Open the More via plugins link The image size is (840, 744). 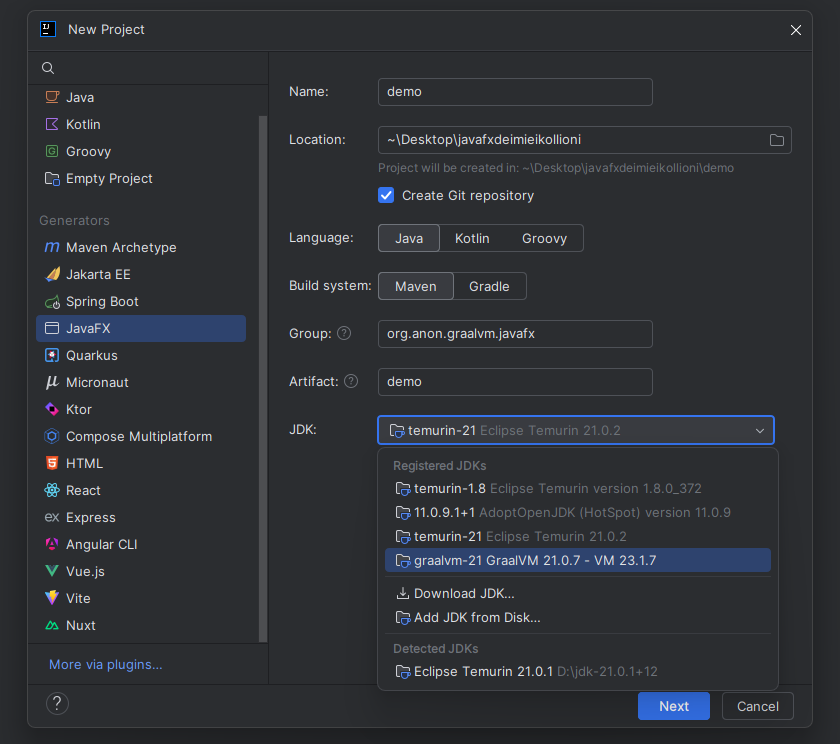coord(106,664)
